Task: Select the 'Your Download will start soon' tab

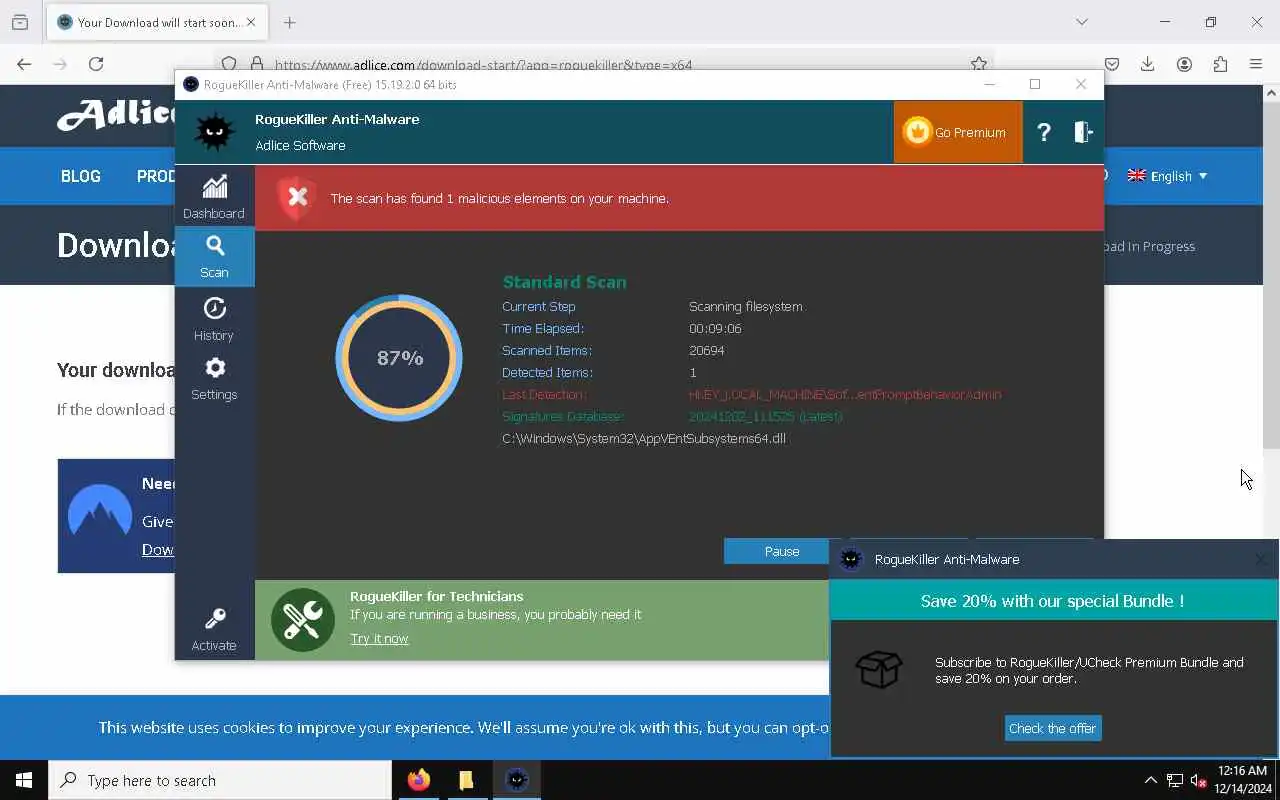Action: (x=156, y=22)
